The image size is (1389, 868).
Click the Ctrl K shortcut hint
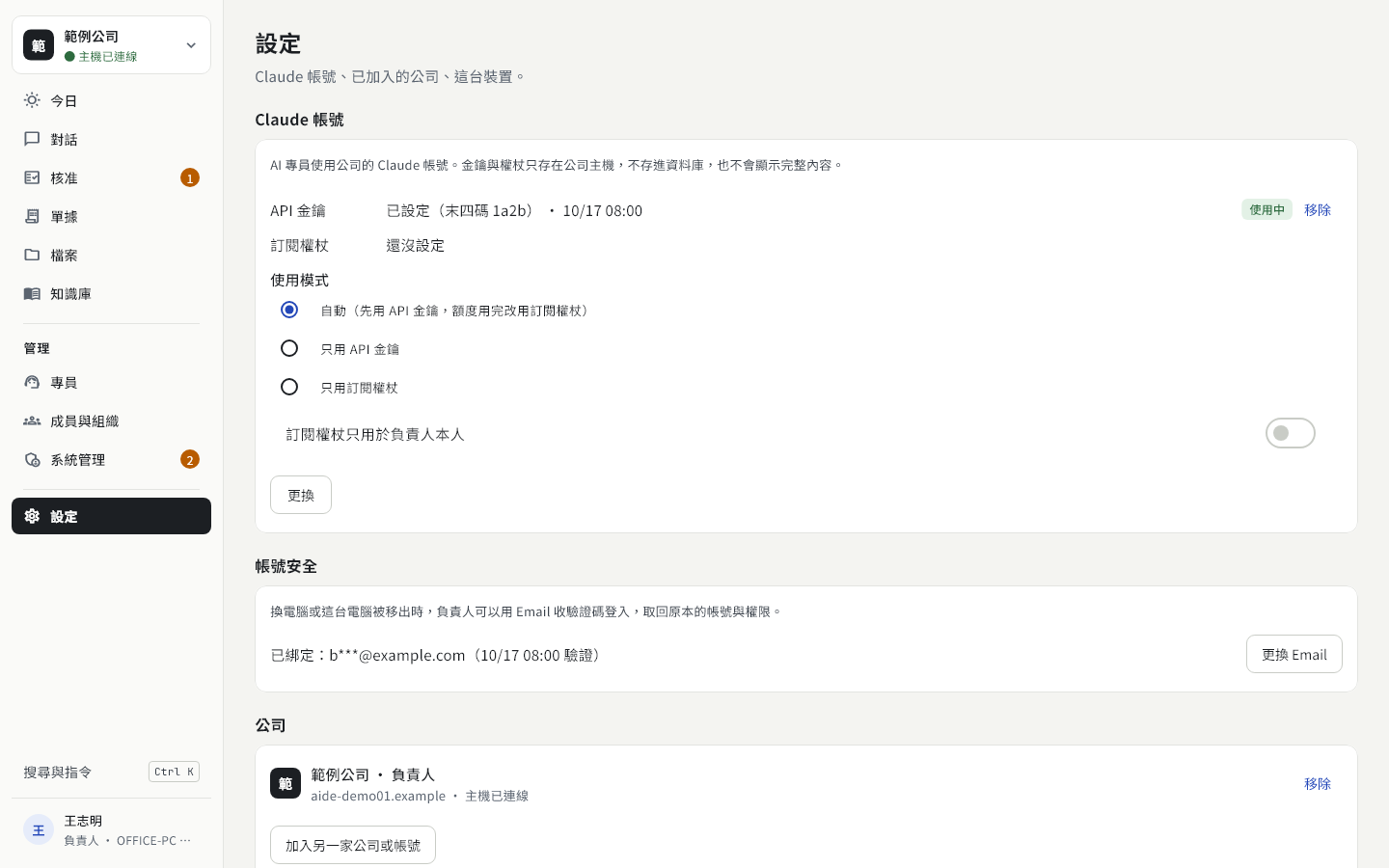point(174,772)
